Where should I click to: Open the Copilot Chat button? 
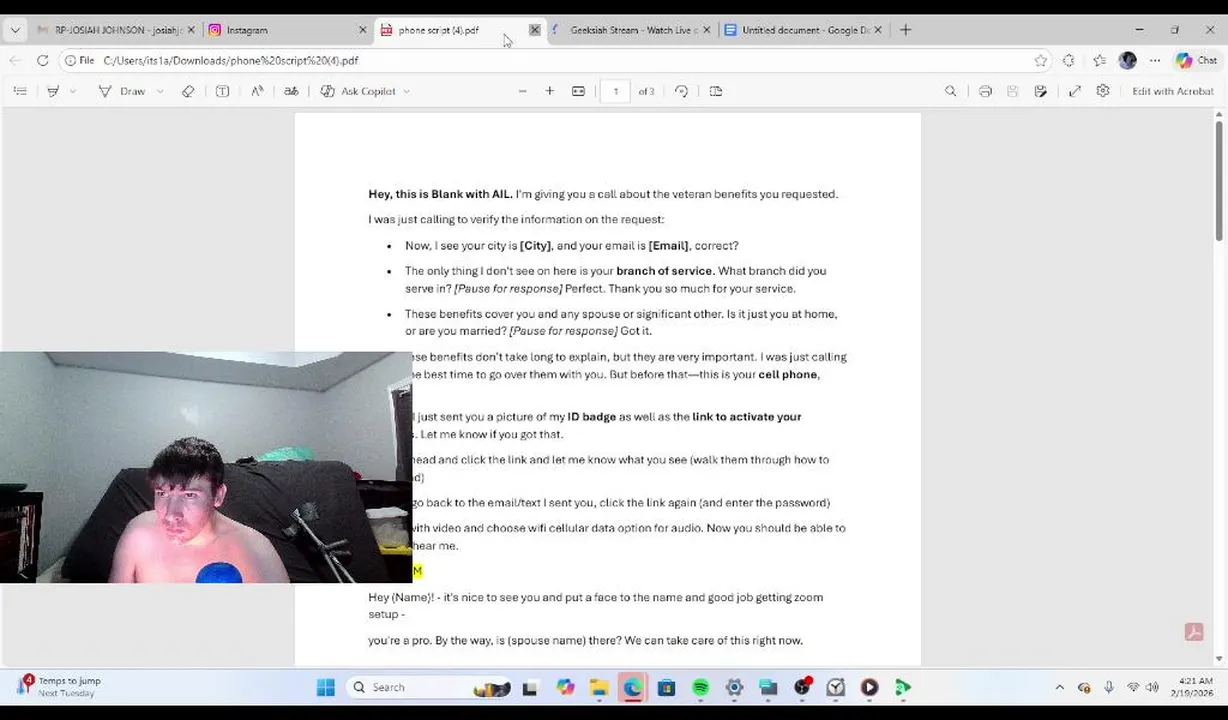click(1196, 60)
